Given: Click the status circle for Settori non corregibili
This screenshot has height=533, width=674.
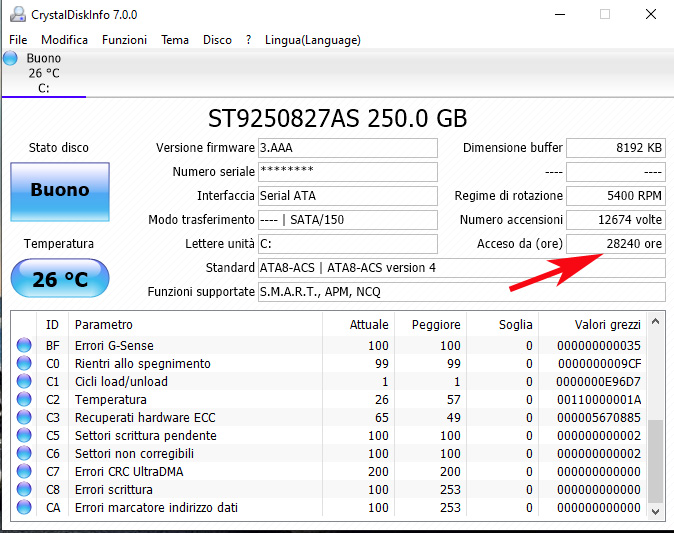Looking at the screenshot, I should point(24,453).
